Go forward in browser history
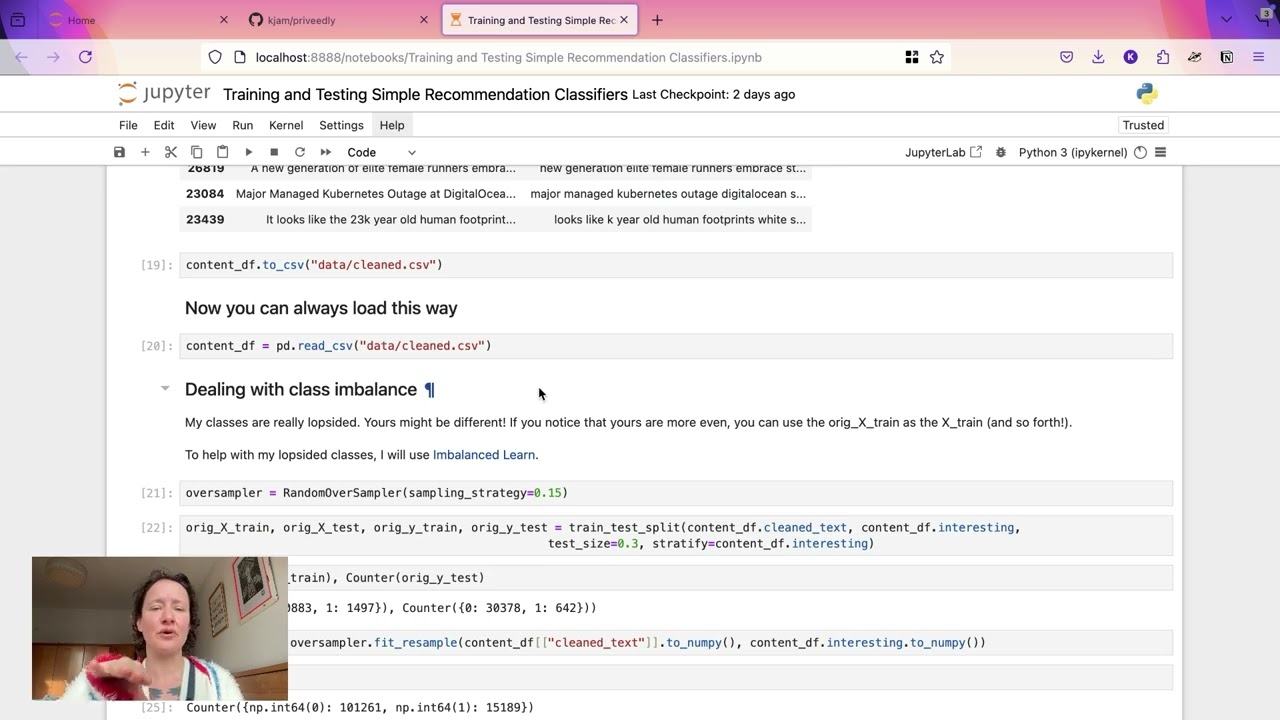This screenshot has width=1280, height=720. pyautogui.click(x=53, y=57)
